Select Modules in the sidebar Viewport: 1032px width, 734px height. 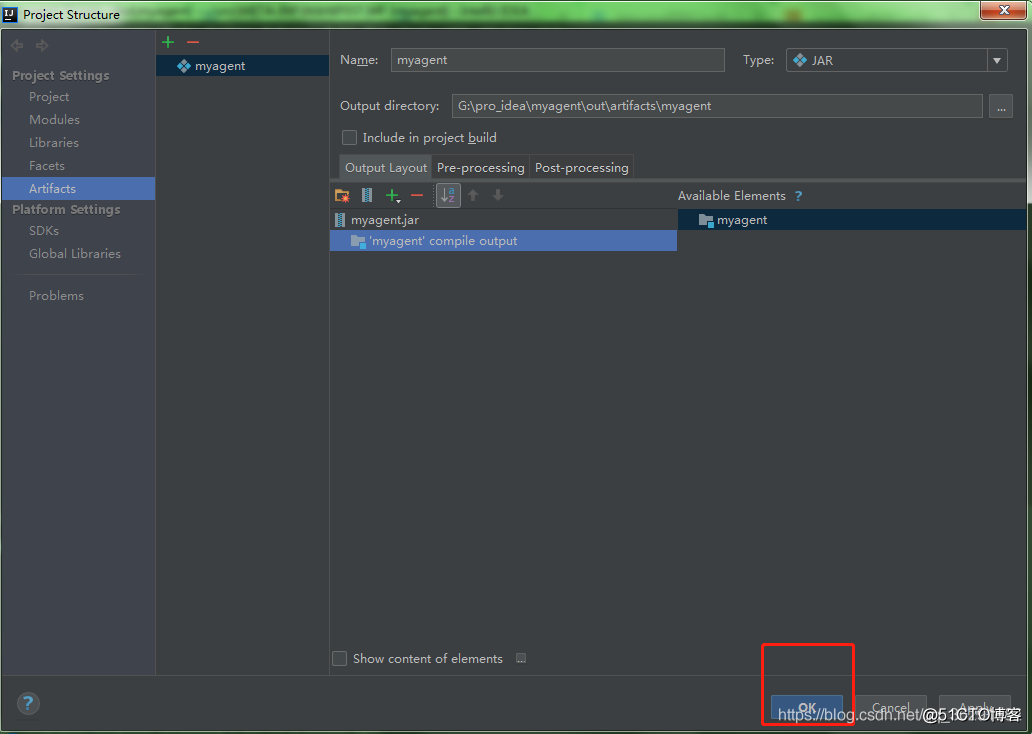(54, 120)
